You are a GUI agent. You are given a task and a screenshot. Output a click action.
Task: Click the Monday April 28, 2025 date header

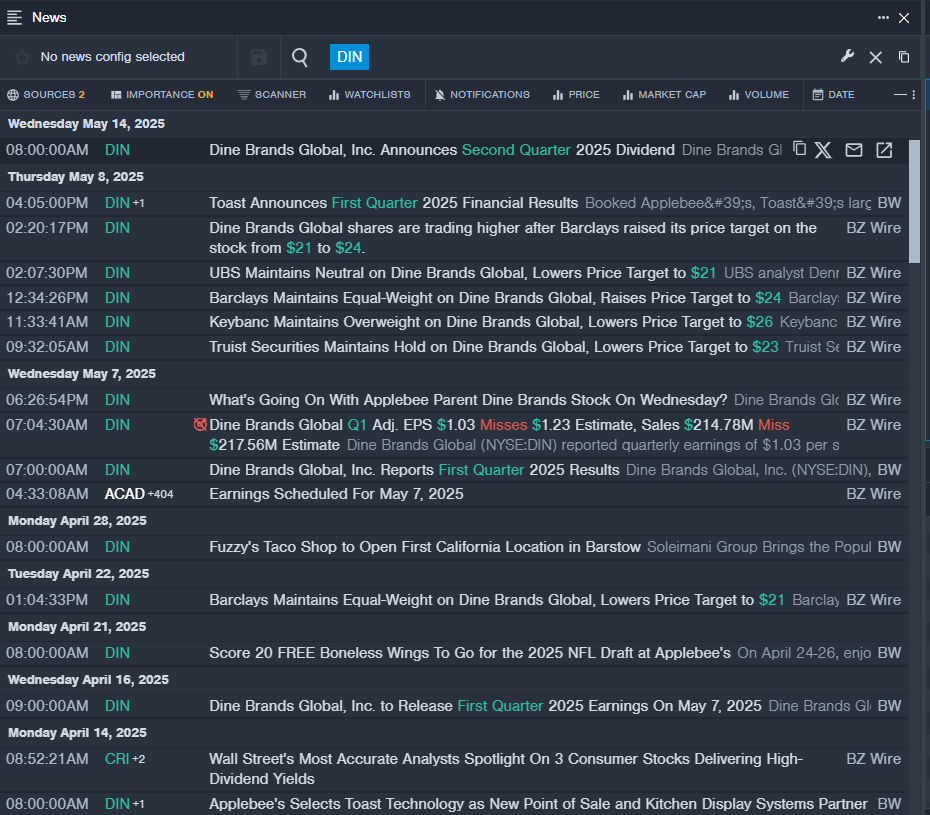pyautogui.click(x=77, y=521)
